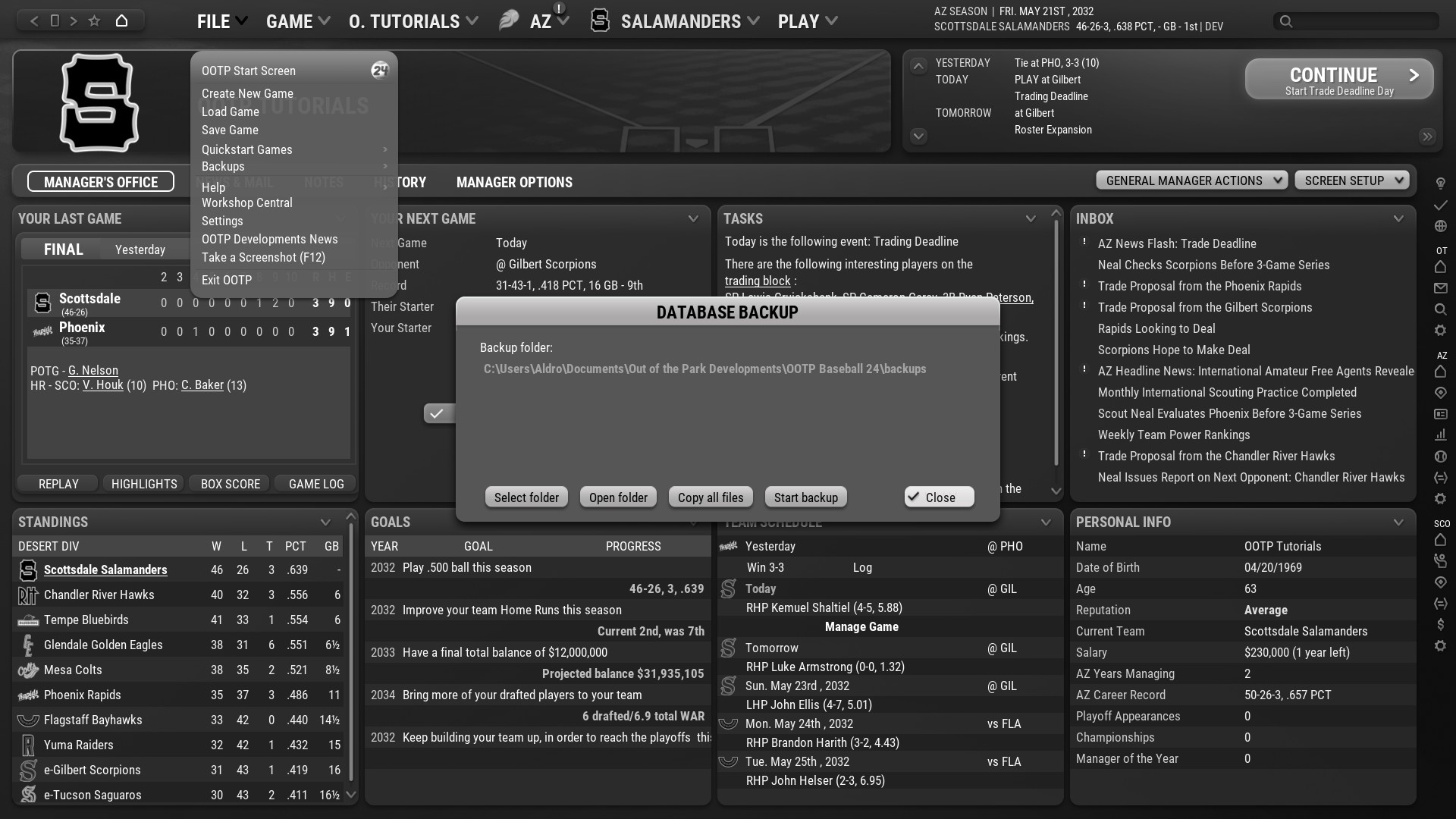
Task: Click the magnifier icon under OT in the sidebar
Action: pos(1441,309)
